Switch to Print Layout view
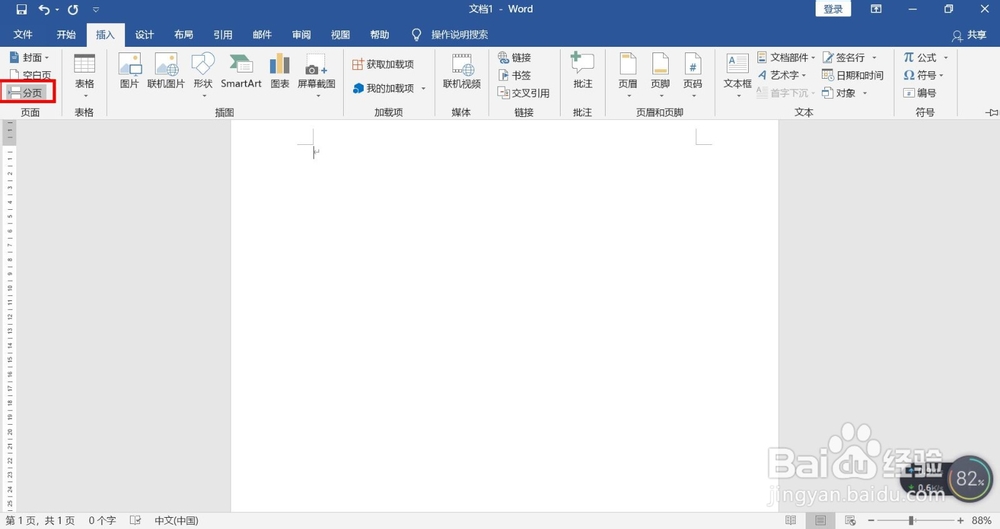1000x529 pixels. [x=820, y=521]
